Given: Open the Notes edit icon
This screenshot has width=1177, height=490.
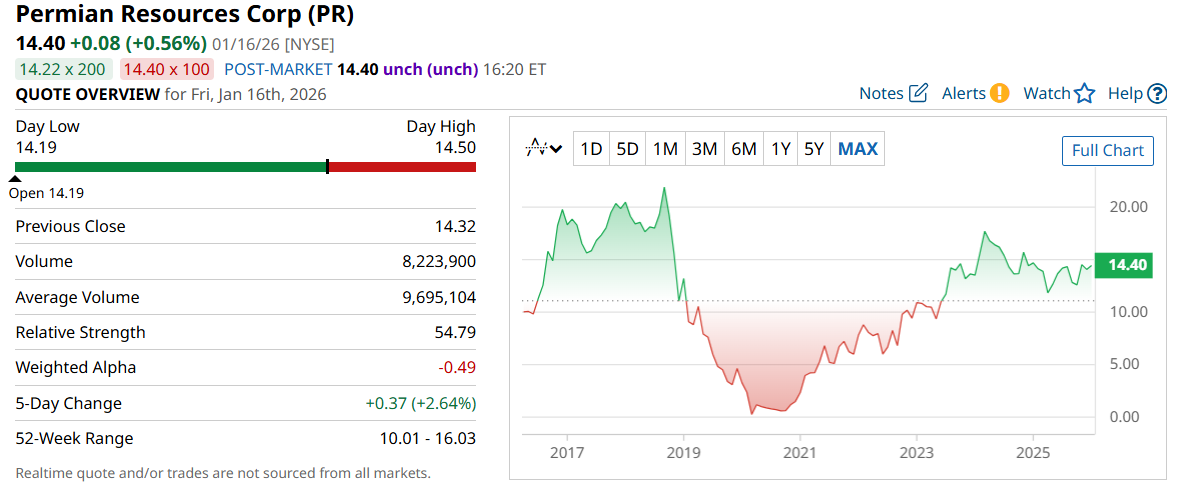Looking at the screenshot, I should pyautogui.click(x=918, y=93).
